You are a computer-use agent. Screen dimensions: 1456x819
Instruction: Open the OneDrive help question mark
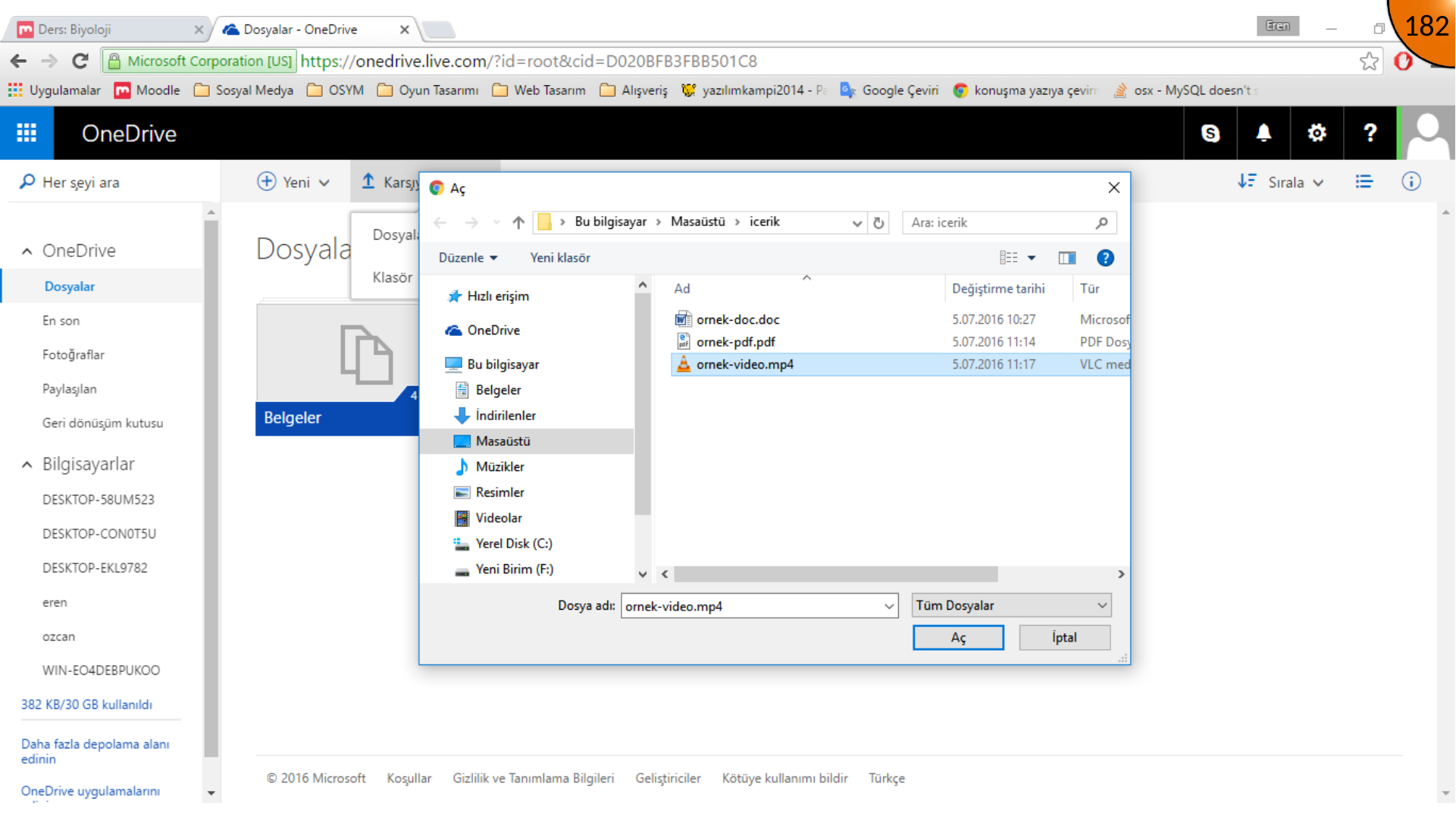(x=1370, y=133)
